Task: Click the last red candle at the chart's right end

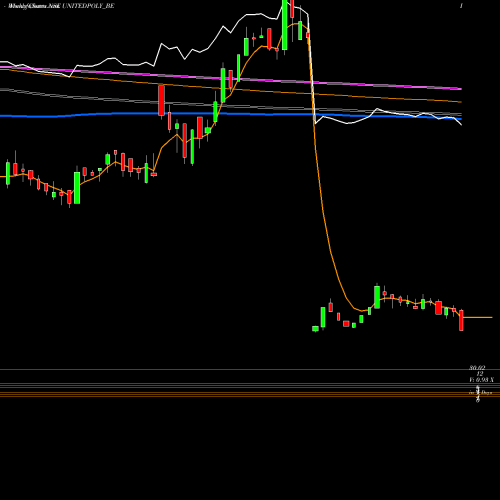Action: (x=461, y=320)
